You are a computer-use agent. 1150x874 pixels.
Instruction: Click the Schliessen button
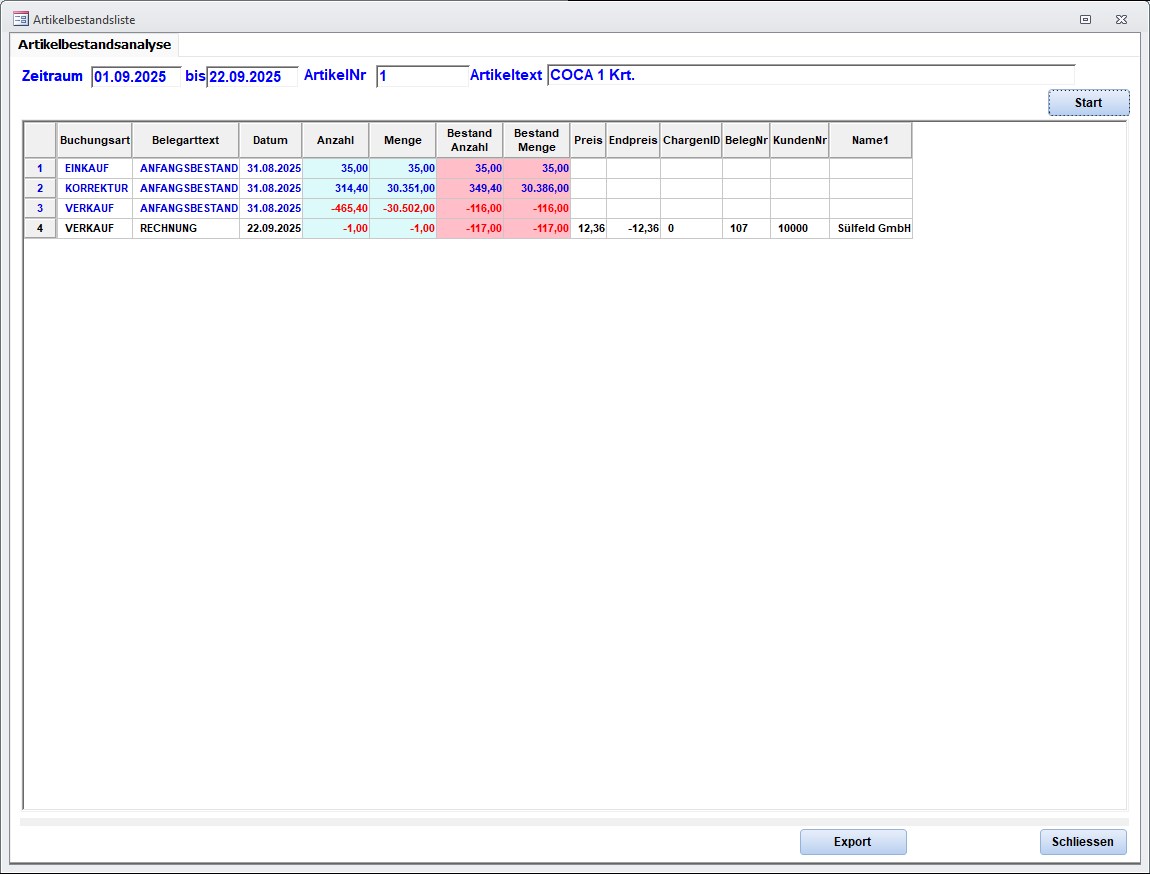click(x=1082, y=842)
